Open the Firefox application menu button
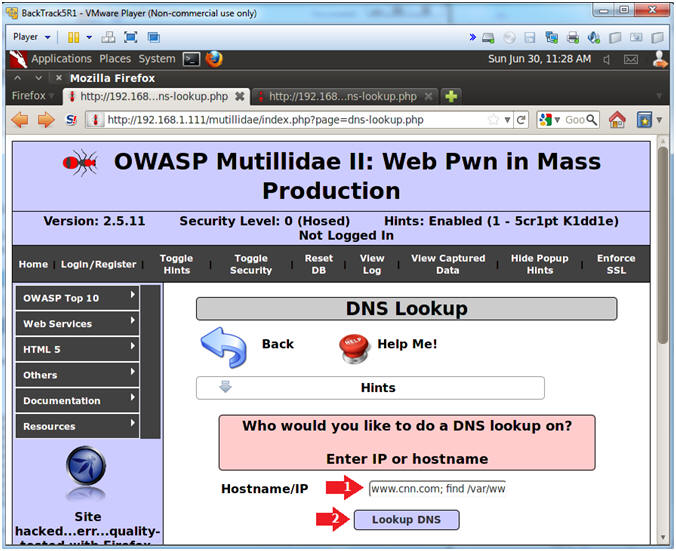This screenshot has height=551, width=676. (x=32, y=96)
